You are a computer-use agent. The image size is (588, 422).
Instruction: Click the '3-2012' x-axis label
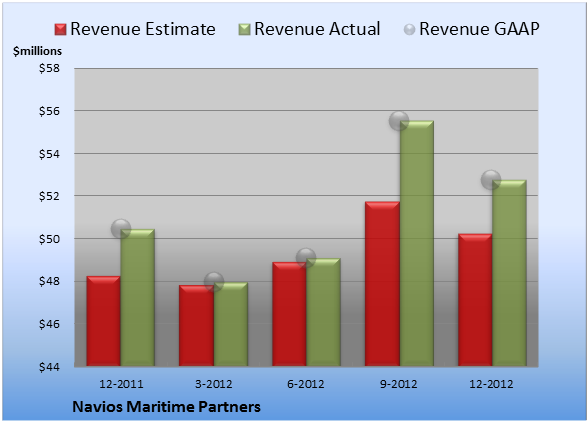tap(214, 384)
